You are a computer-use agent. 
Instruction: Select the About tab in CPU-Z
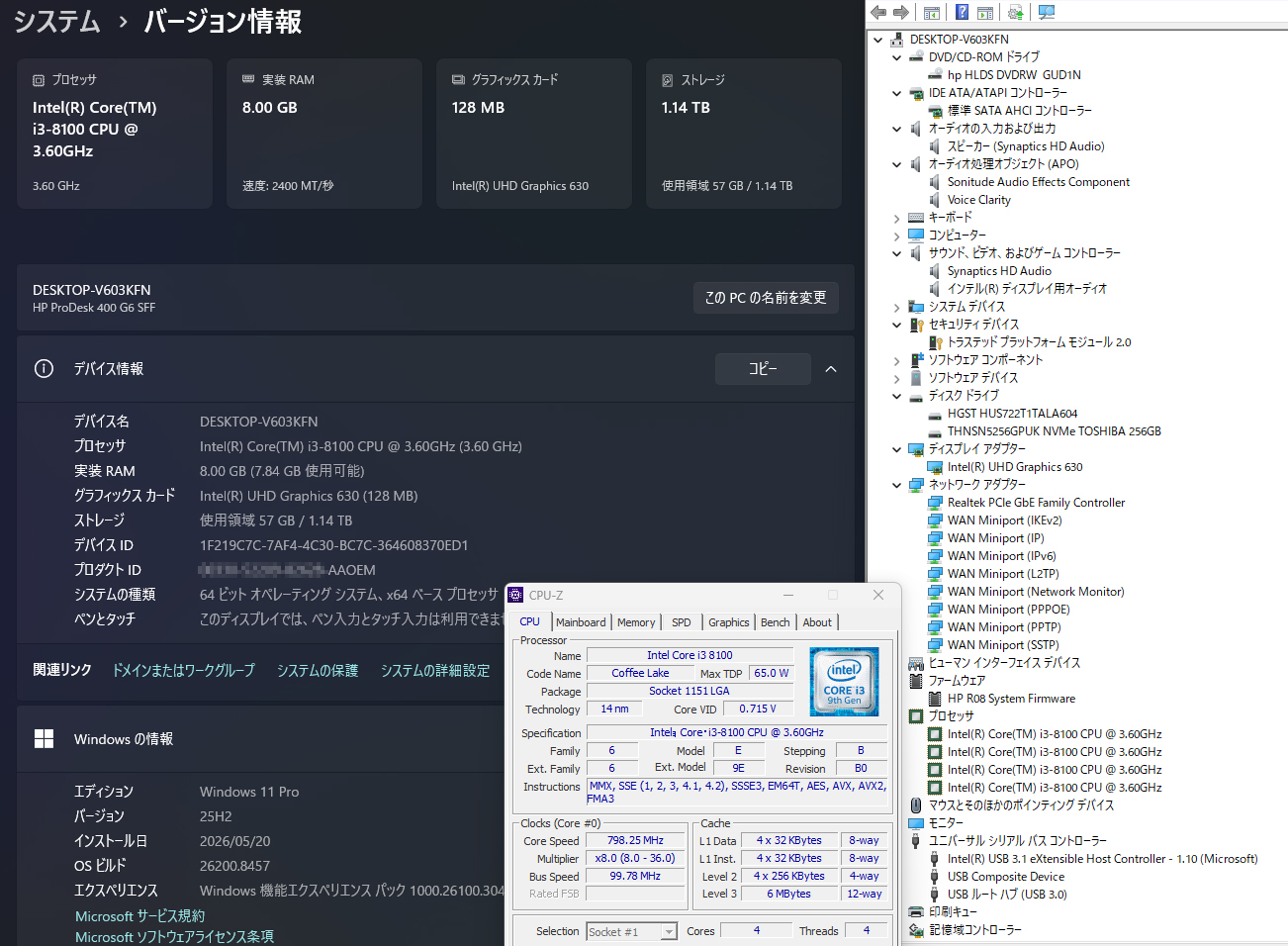(x=817, y=622)
